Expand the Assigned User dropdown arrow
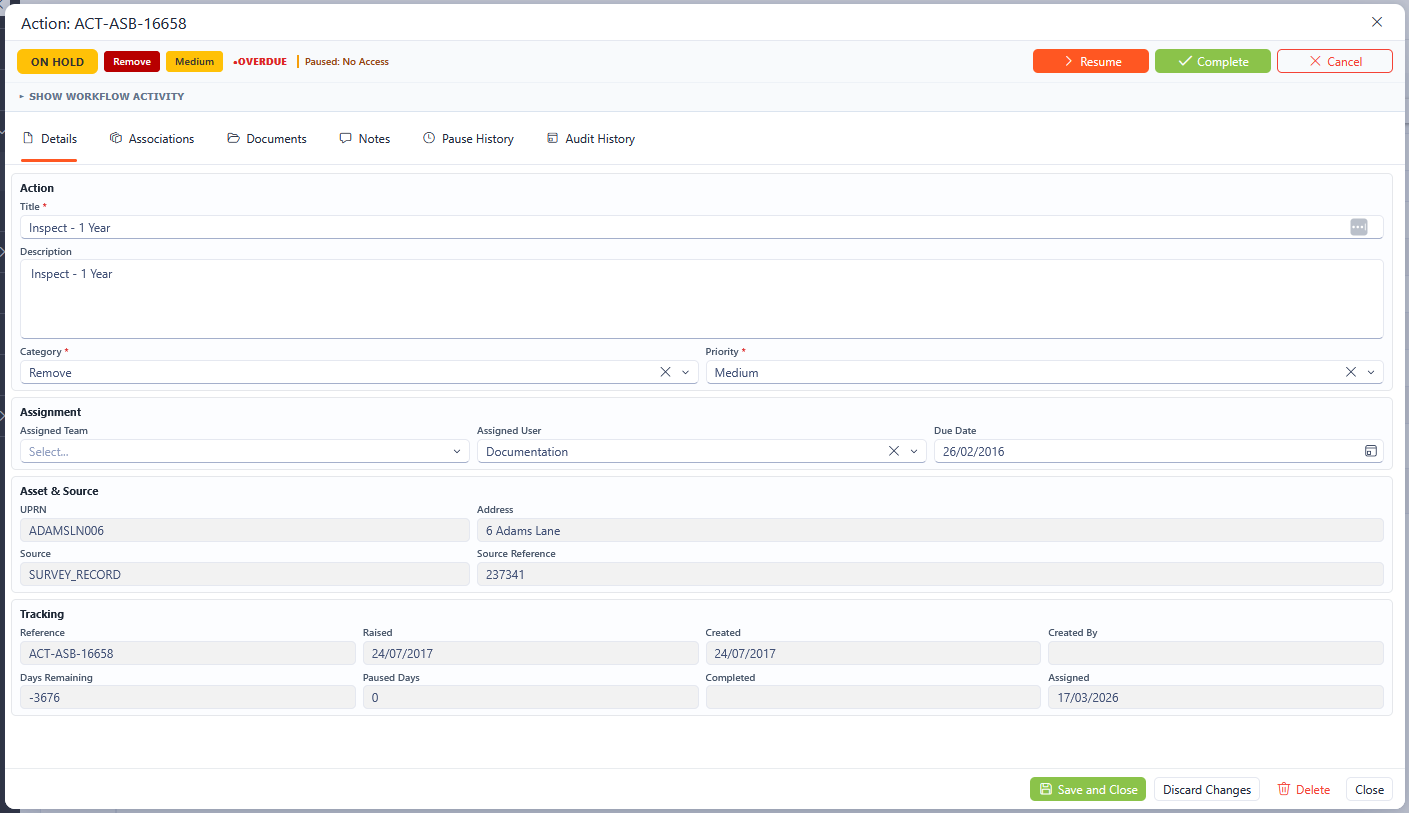The width and height of the screenshot is (1409, 813). coord(914,451)
